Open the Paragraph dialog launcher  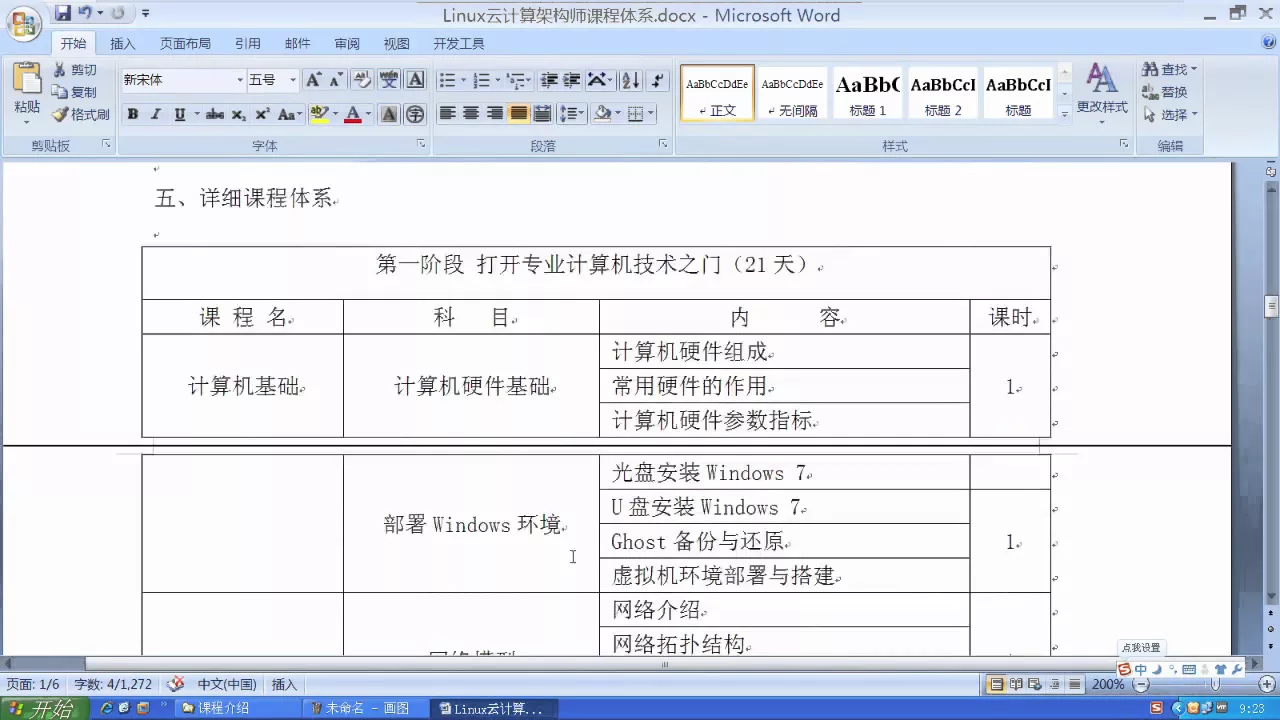[x=663, y=145]
